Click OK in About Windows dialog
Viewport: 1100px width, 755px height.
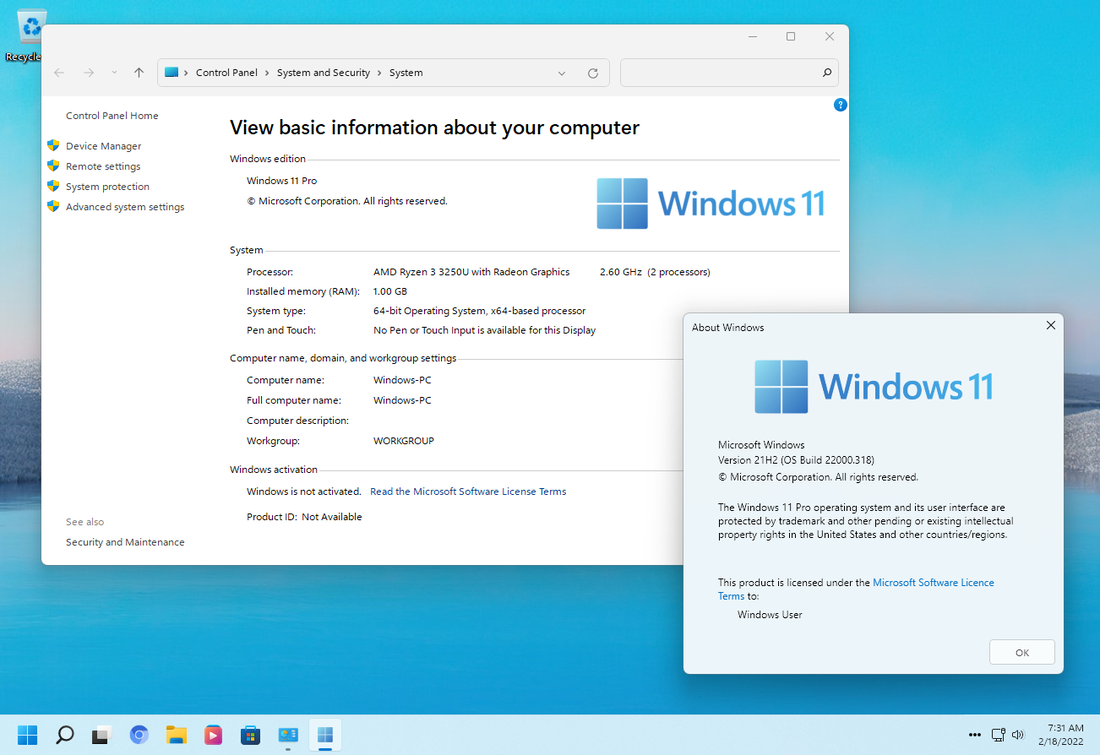click(x=1021, y=653)
